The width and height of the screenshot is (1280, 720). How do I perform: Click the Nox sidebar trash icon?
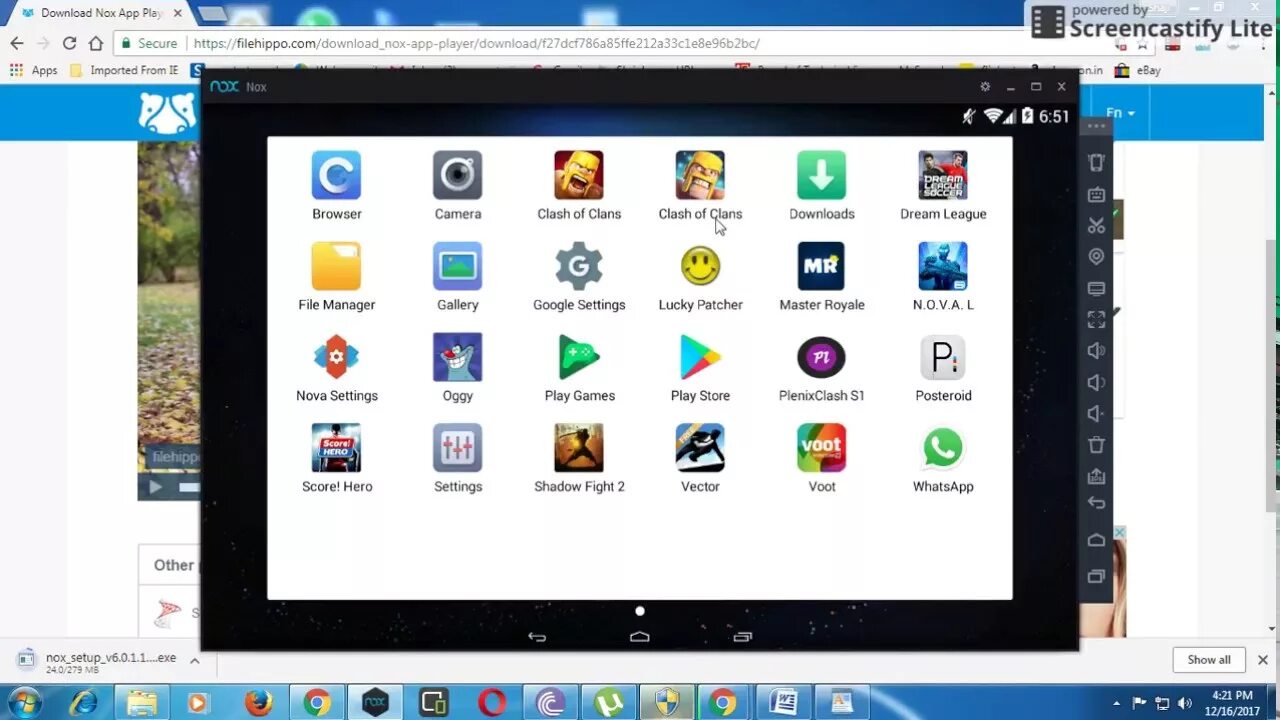point(1096,445)
